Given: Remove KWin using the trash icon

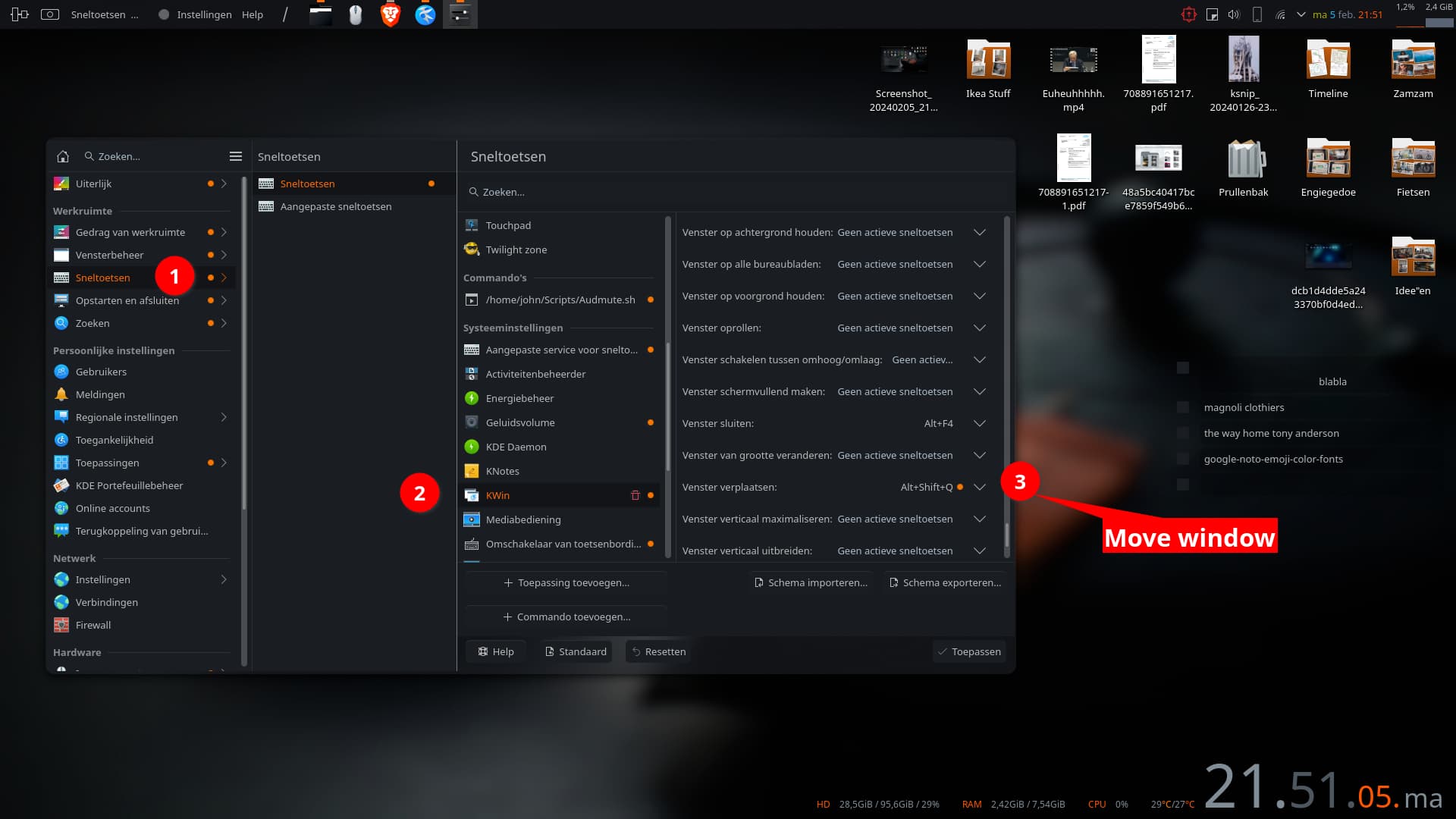Looking at the screenshot, I should pos(635,494).
